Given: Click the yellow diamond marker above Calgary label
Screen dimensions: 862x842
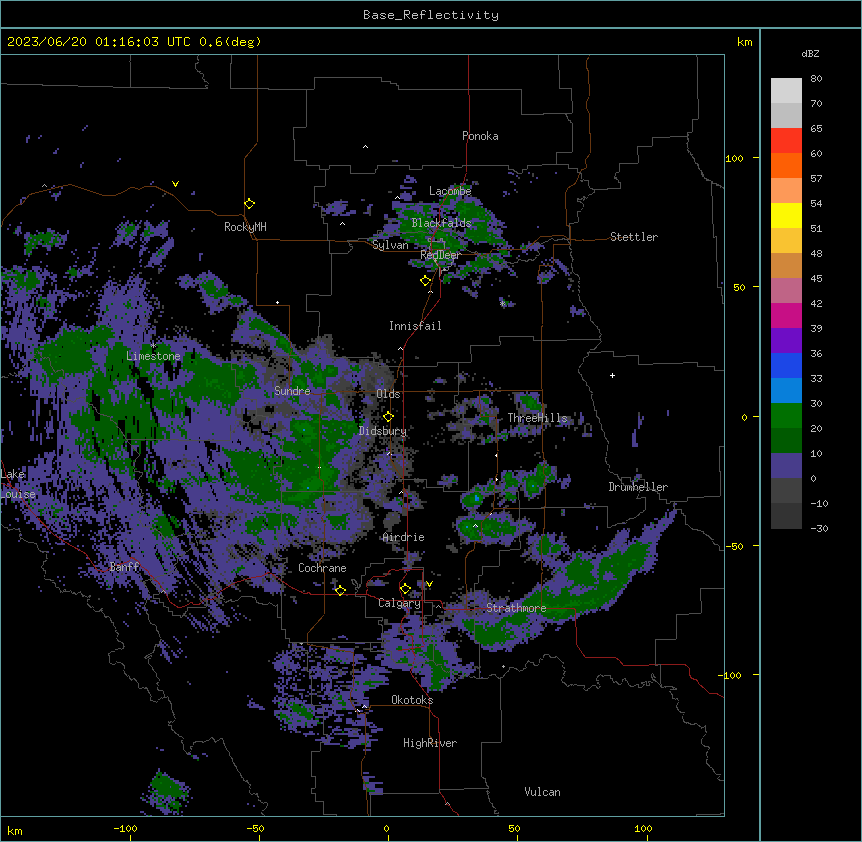Looking at the screenshot, I should pos(405,589).
